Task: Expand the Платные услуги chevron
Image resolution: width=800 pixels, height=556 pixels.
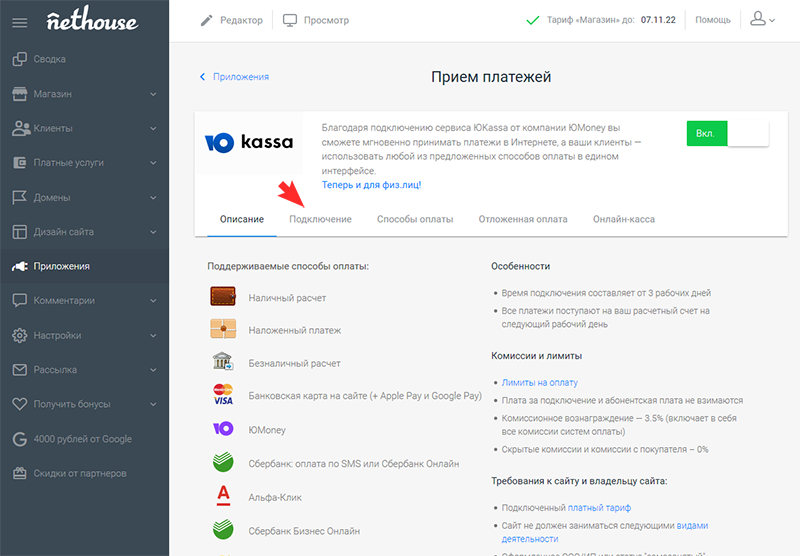Action: [x=153, y=163]
